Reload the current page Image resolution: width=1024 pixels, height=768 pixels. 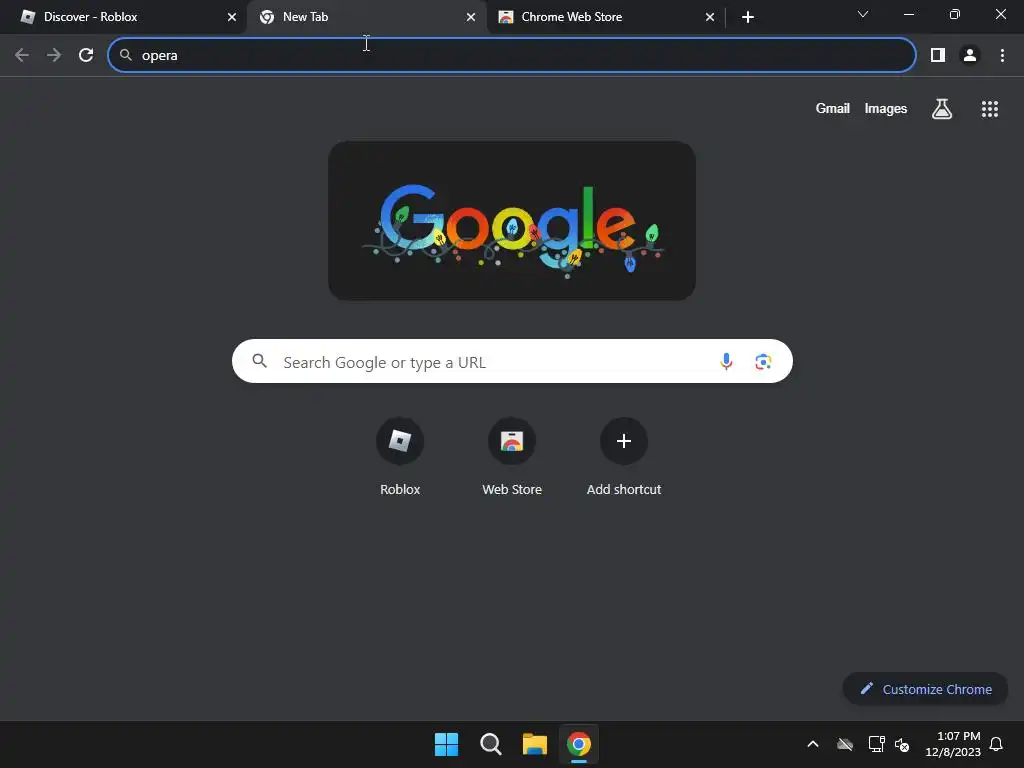(x=86, y=55)
